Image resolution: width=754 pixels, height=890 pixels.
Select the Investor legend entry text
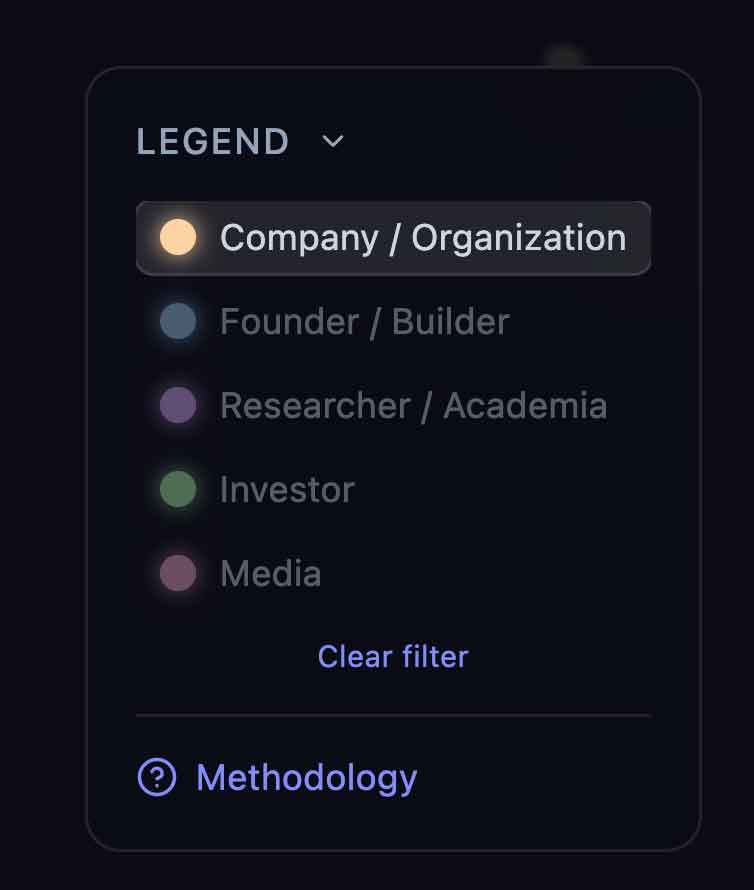point(287,490)
